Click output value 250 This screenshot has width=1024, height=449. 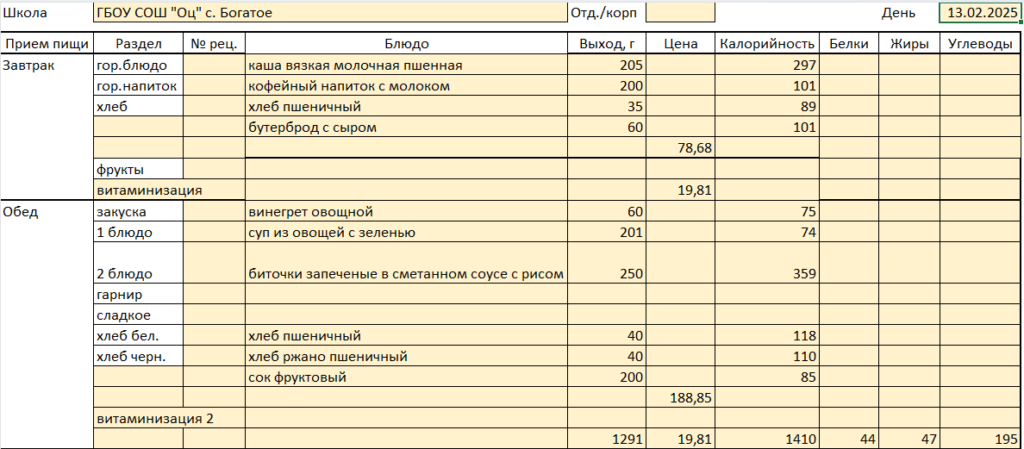coord(607,264)
